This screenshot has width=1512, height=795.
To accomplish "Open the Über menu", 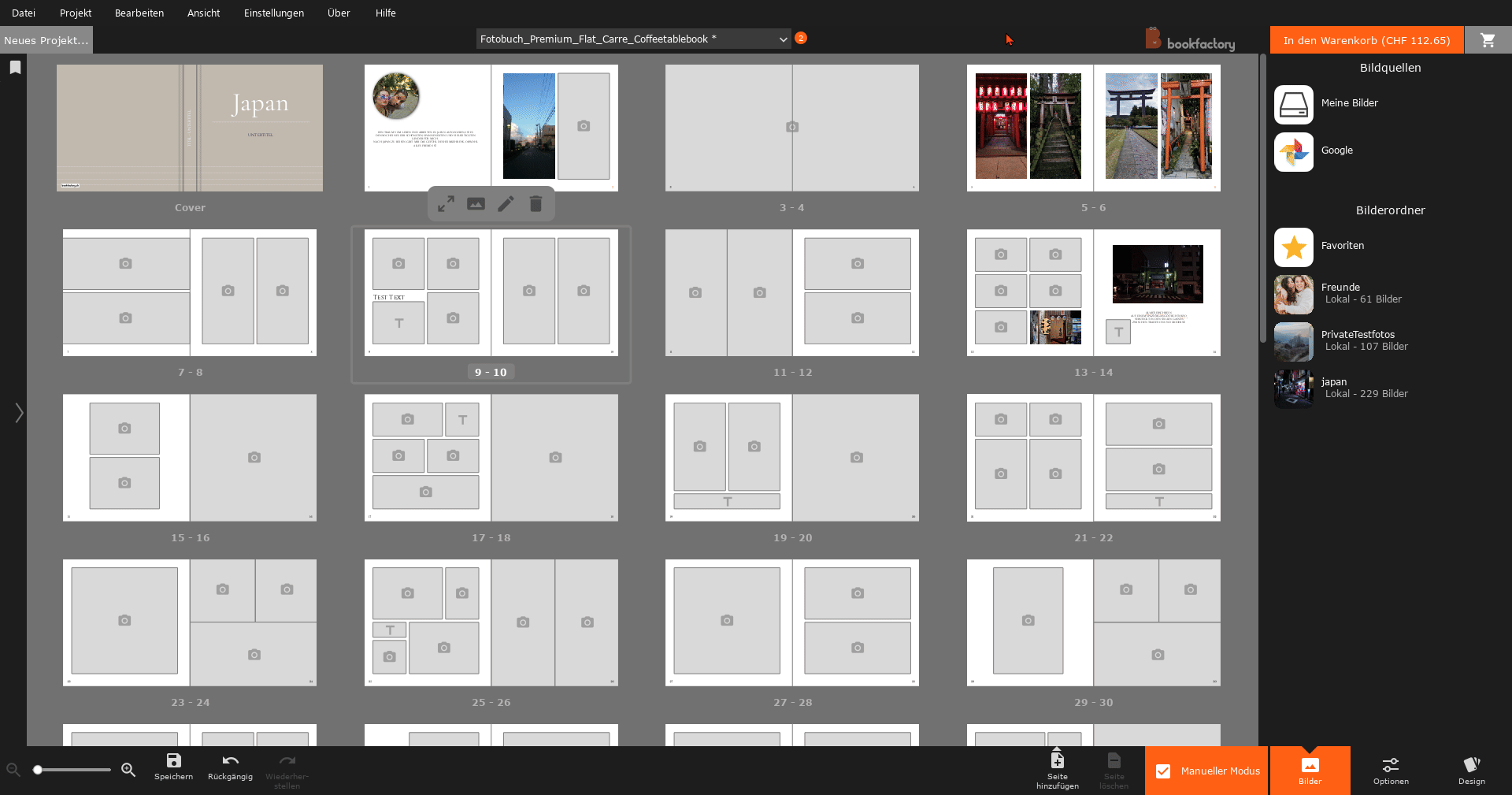I will pos(339,13).
